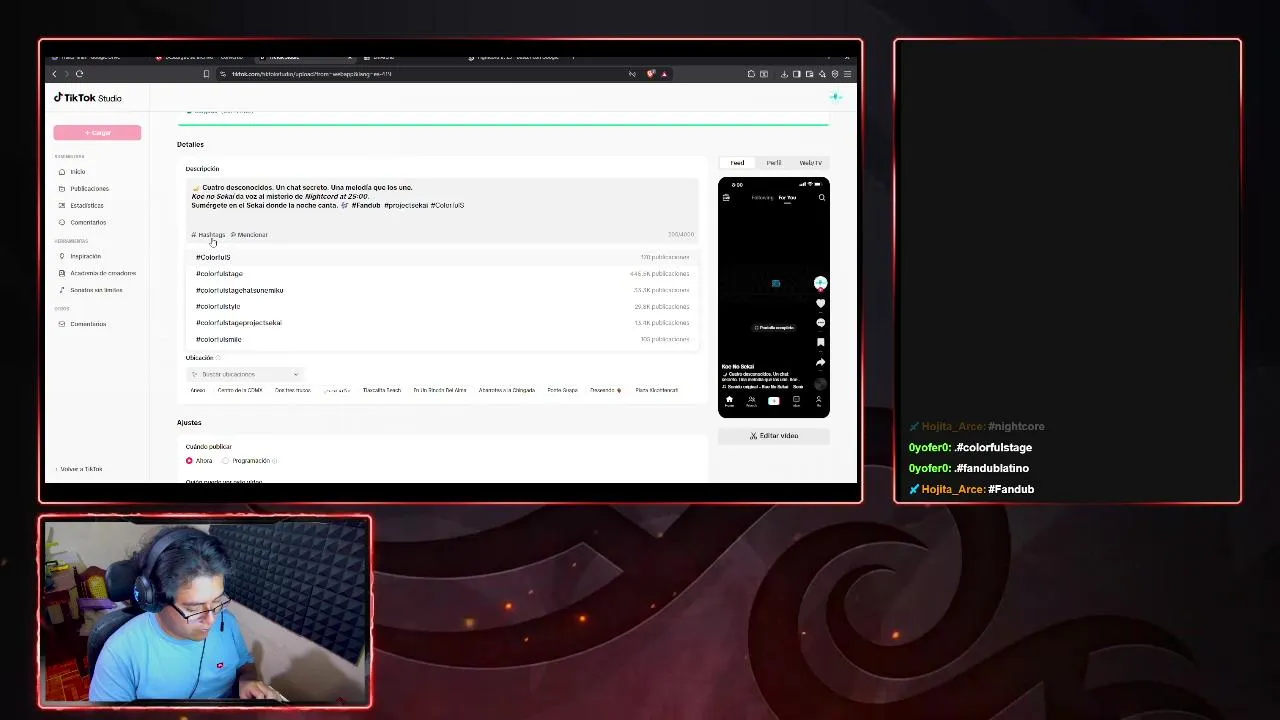Viewport: 1280px width, 720px height.
Task: Click the pink Cargar upload button
Action: pos(97,132)
